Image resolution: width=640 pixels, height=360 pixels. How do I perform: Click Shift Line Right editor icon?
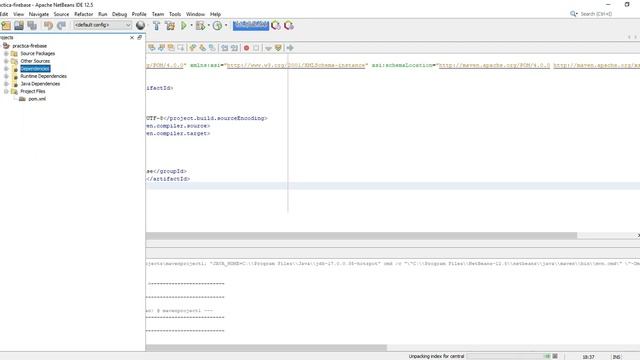coord(234,48)
